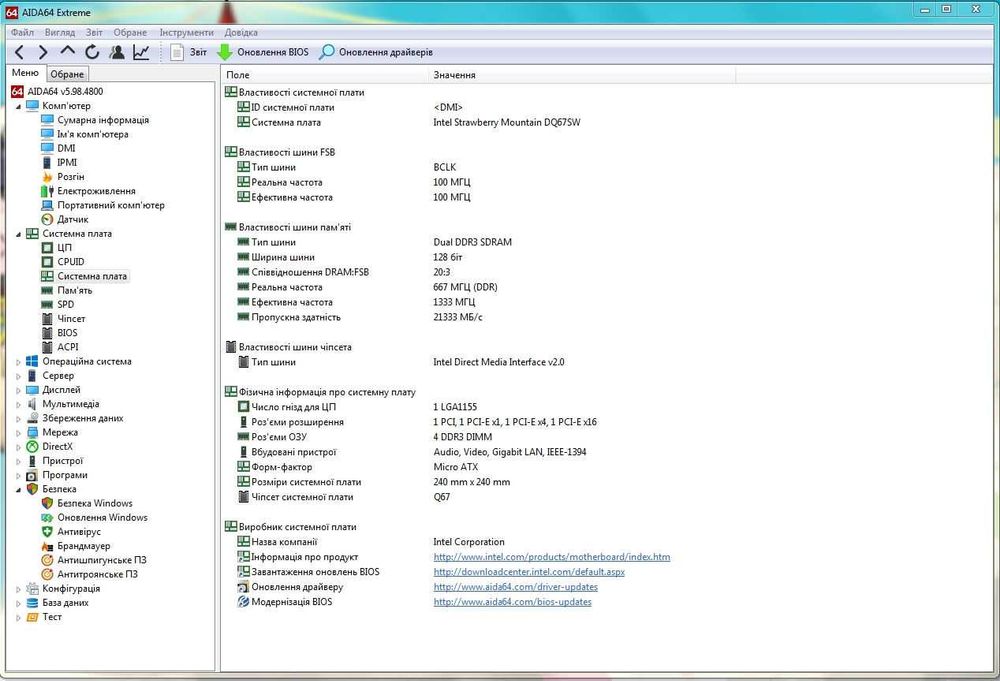
Task: Click Оновлення BIOS toolbar button
Action: pyautogui.click(x=263, y=52)
